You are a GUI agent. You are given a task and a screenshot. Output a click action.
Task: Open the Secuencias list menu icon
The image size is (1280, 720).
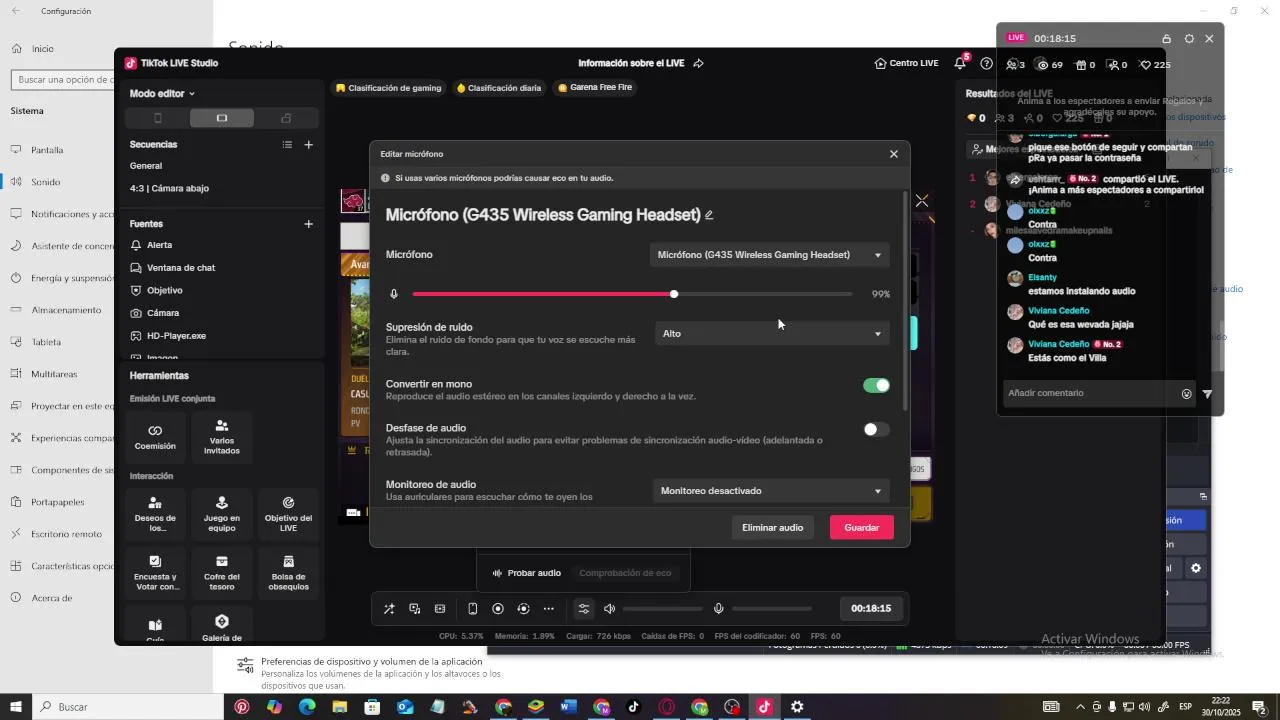tap(287, 145)
